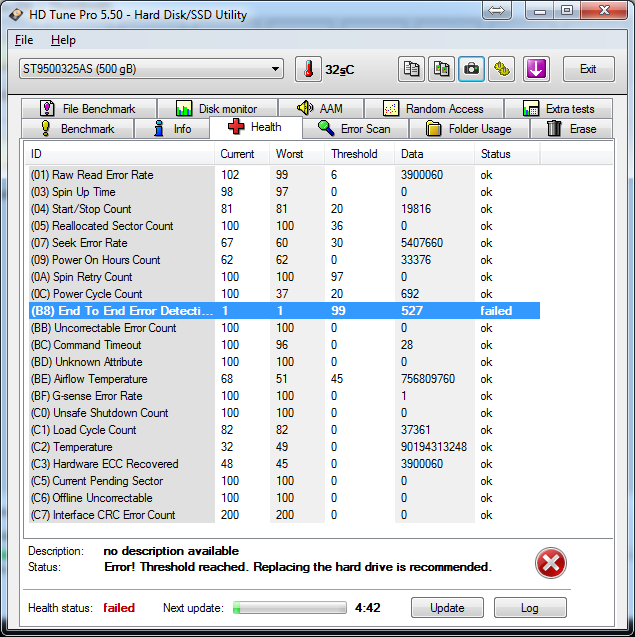Click the red failed Health status text
This screenshot has height=637, width=635.
coord(119,608)
